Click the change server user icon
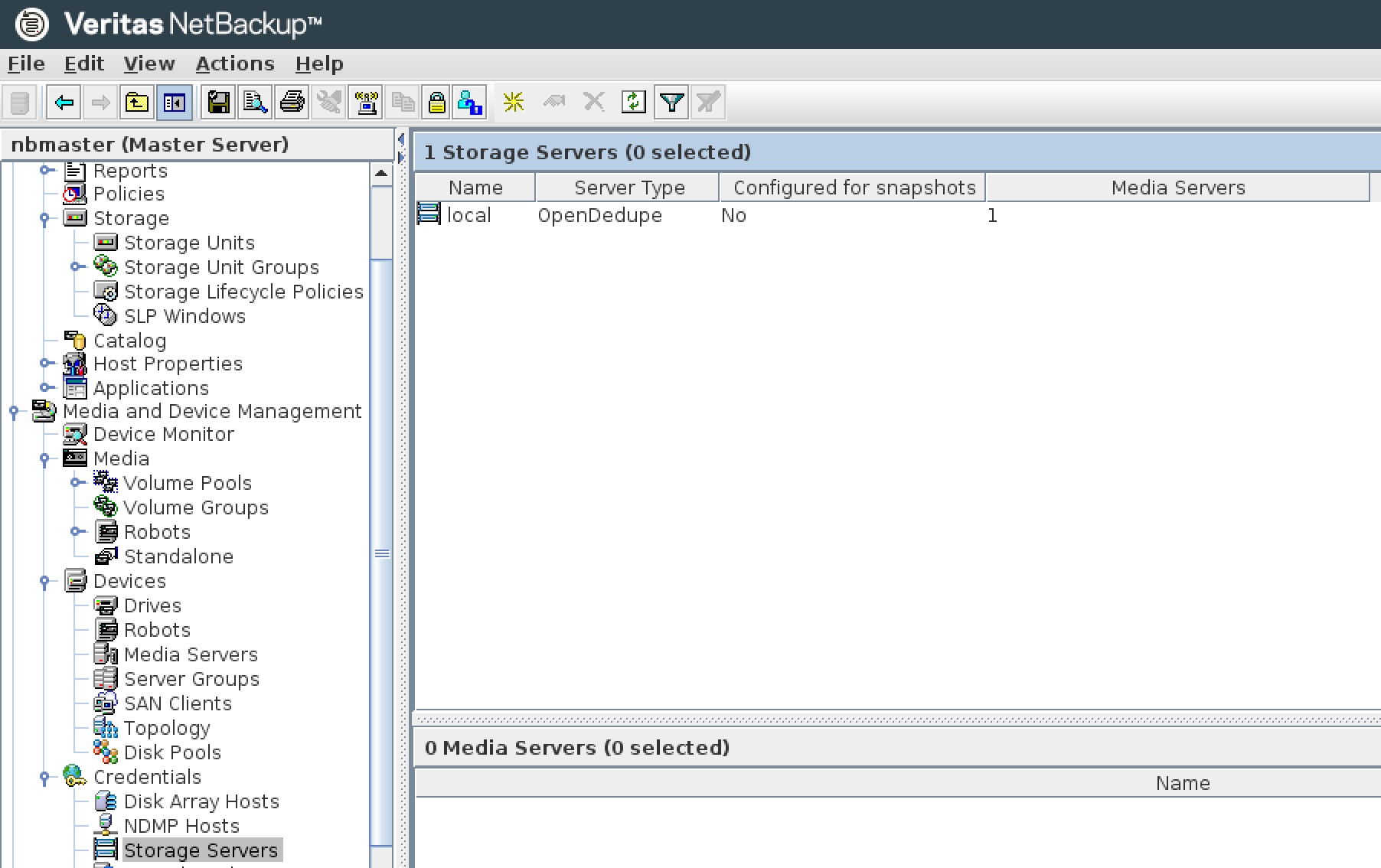 469,102
